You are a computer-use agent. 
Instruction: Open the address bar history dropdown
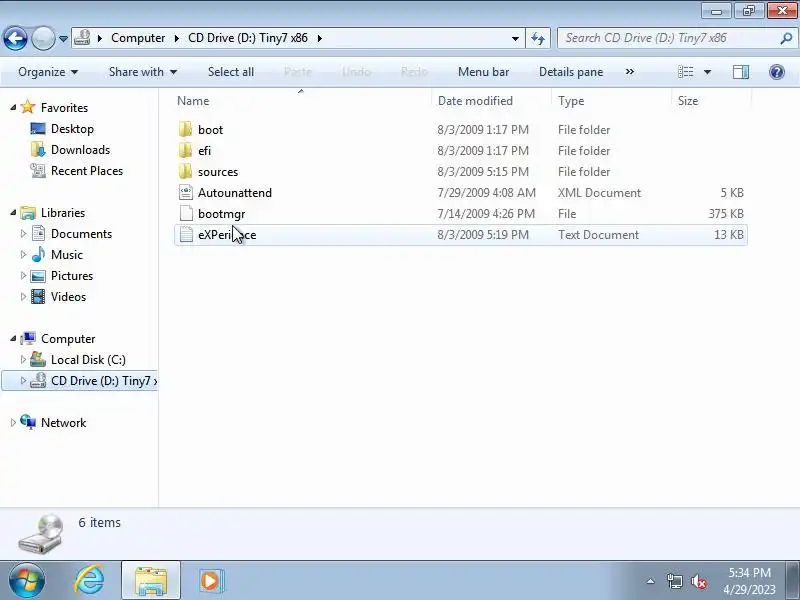[x=515, y=38]
